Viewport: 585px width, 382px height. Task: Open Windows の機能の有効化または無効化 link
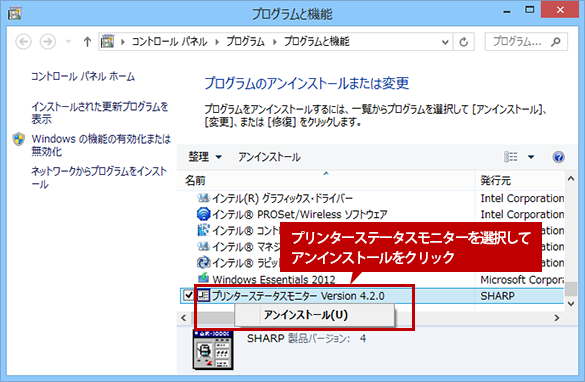(101, 145)
